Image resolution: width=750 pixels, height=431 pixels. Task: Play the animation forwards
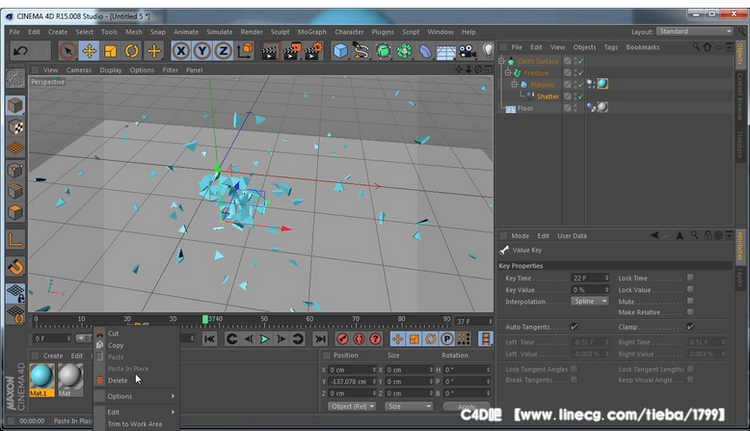[264, 339]
